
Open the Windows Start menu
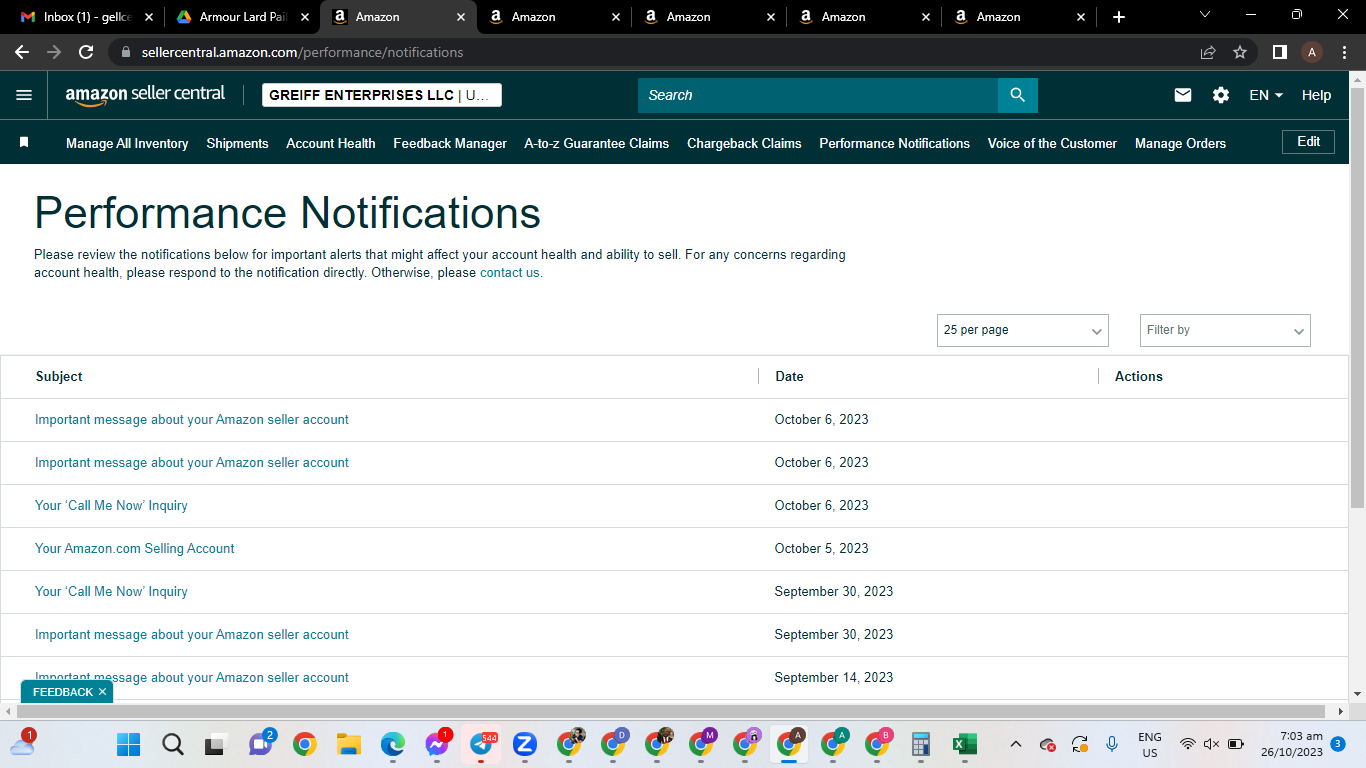tap(129, 744)
